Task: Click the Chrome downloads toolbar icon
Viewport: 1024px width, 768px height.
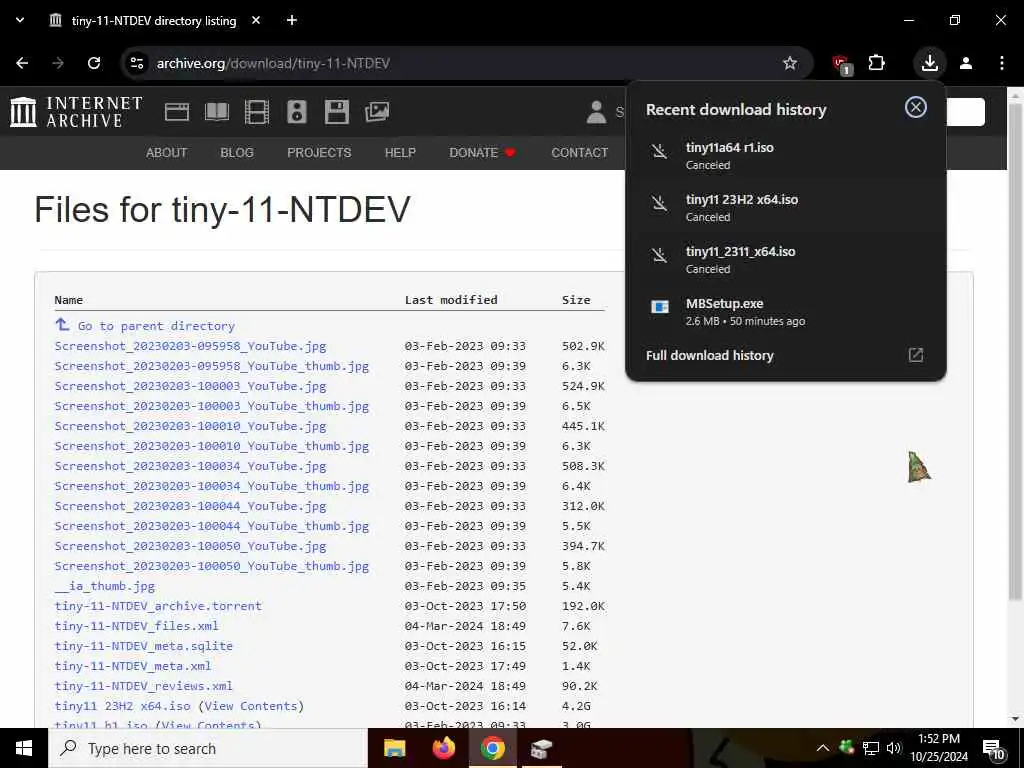Action: point(930,63)
